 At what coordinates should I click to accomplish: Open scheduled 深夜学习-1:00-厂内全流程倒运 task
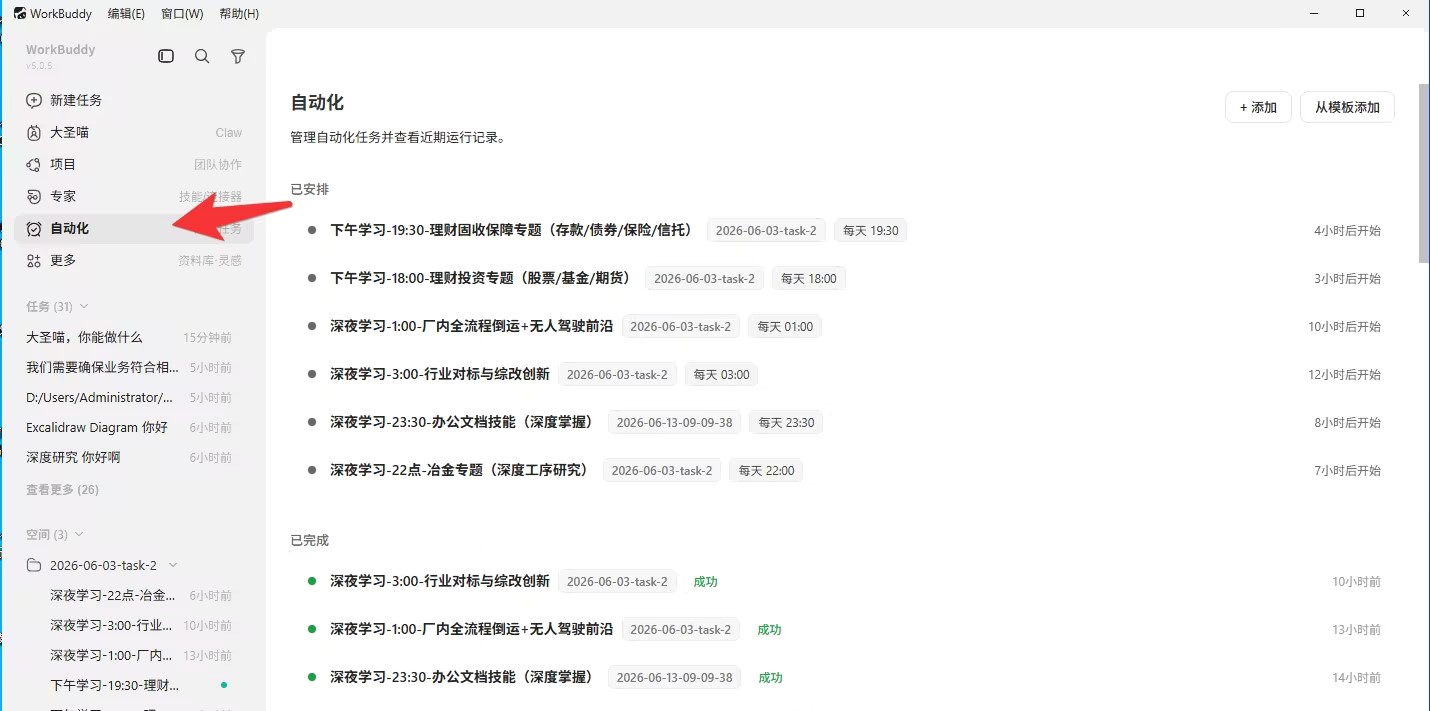471,326
